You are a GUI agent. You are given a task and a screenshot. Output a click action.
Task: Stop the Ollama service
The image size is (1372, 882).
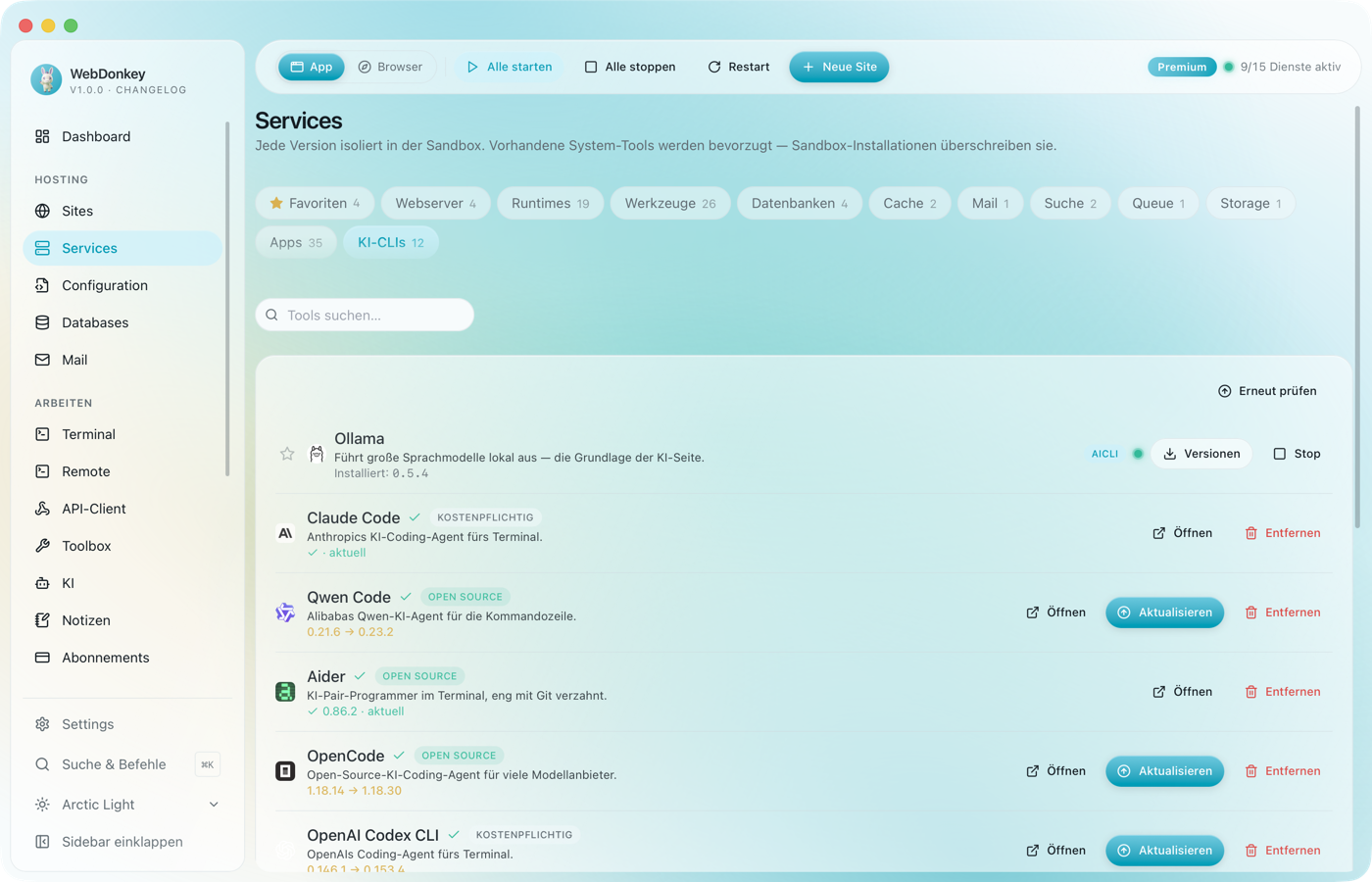(1297, 454)
